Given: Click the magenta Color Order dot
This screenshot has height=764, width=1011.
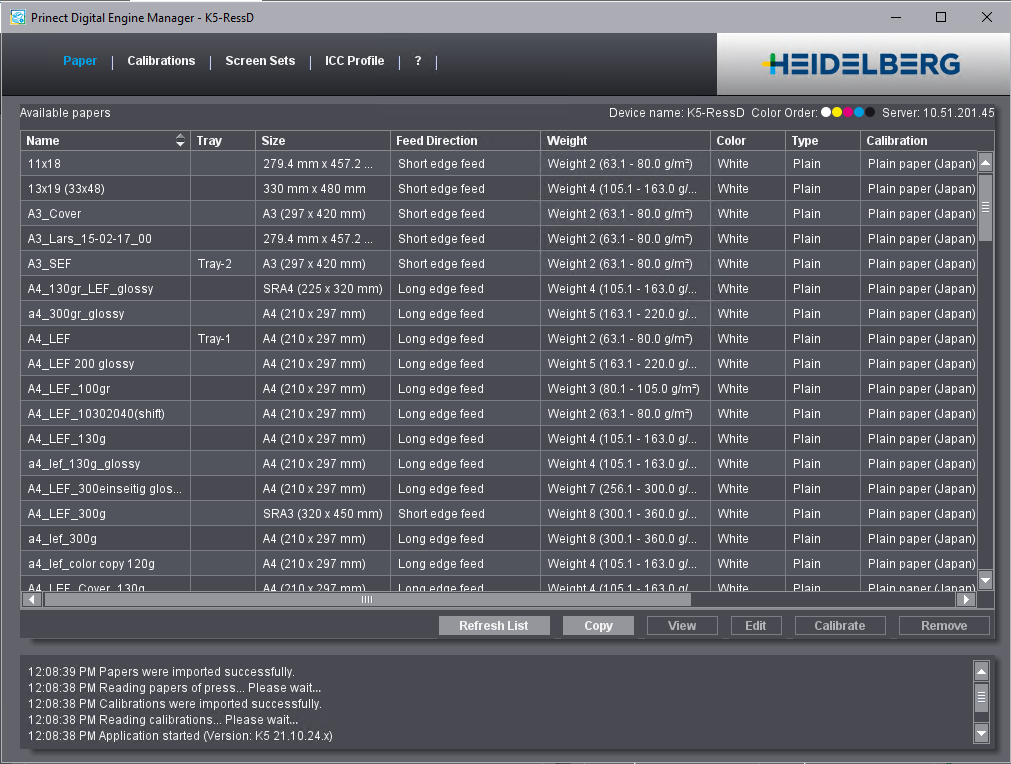Looking at the screenshot, I should click(848, 113).
